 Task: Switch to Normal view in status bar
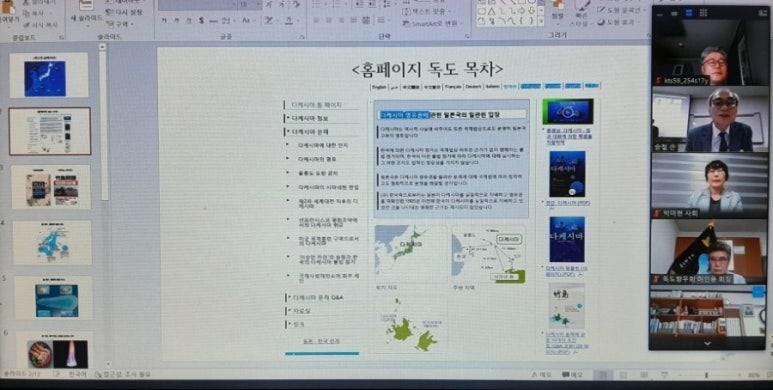pyautogui.click(x=602, y=376)
